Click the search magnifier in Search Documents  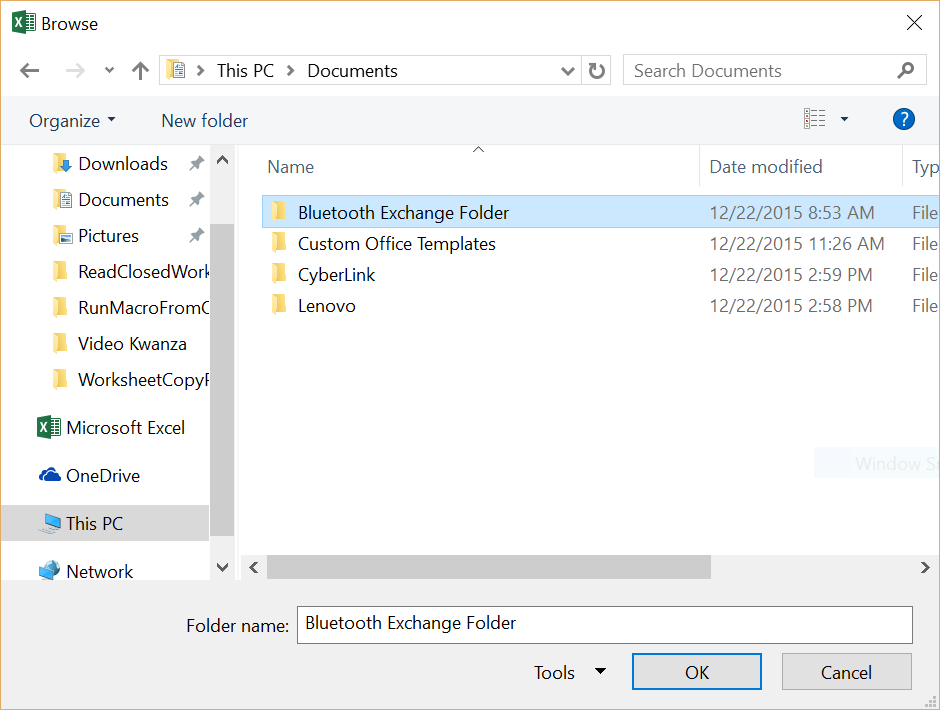pos(905,70)
